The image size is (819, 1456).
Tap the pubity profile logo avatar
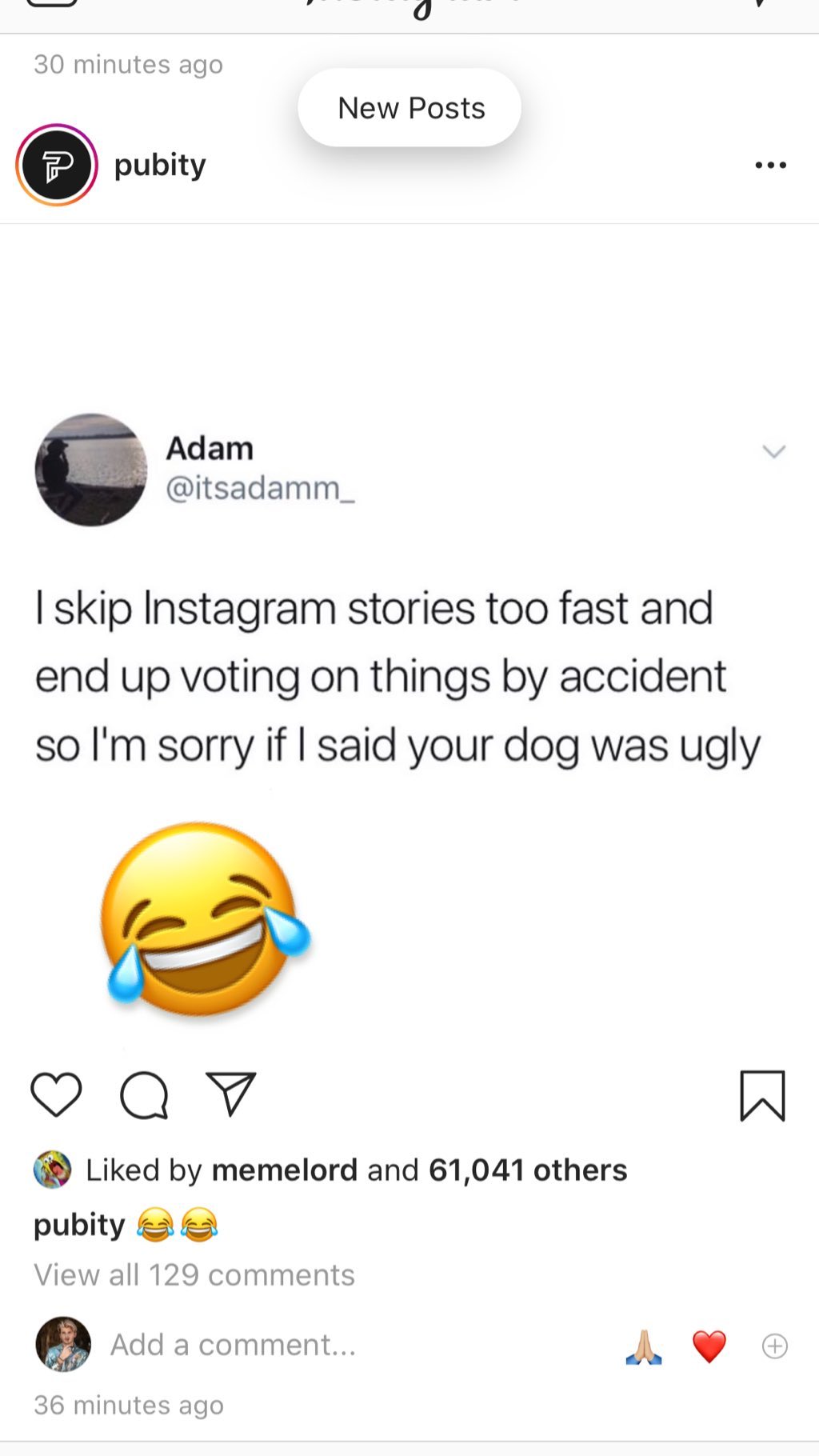(57, 165)
